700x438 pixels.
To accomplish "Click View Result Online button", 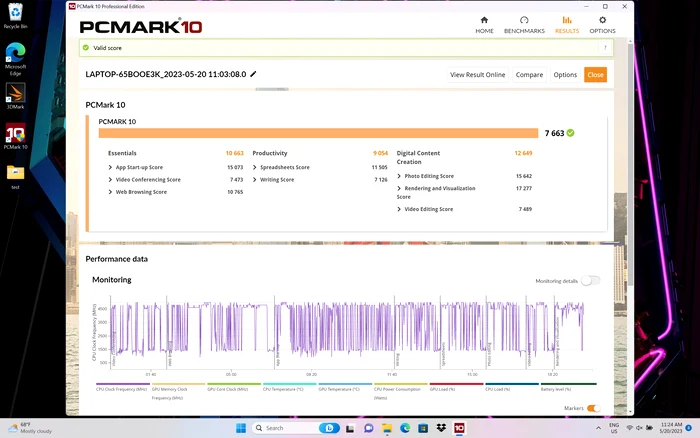I will (477, 75).
